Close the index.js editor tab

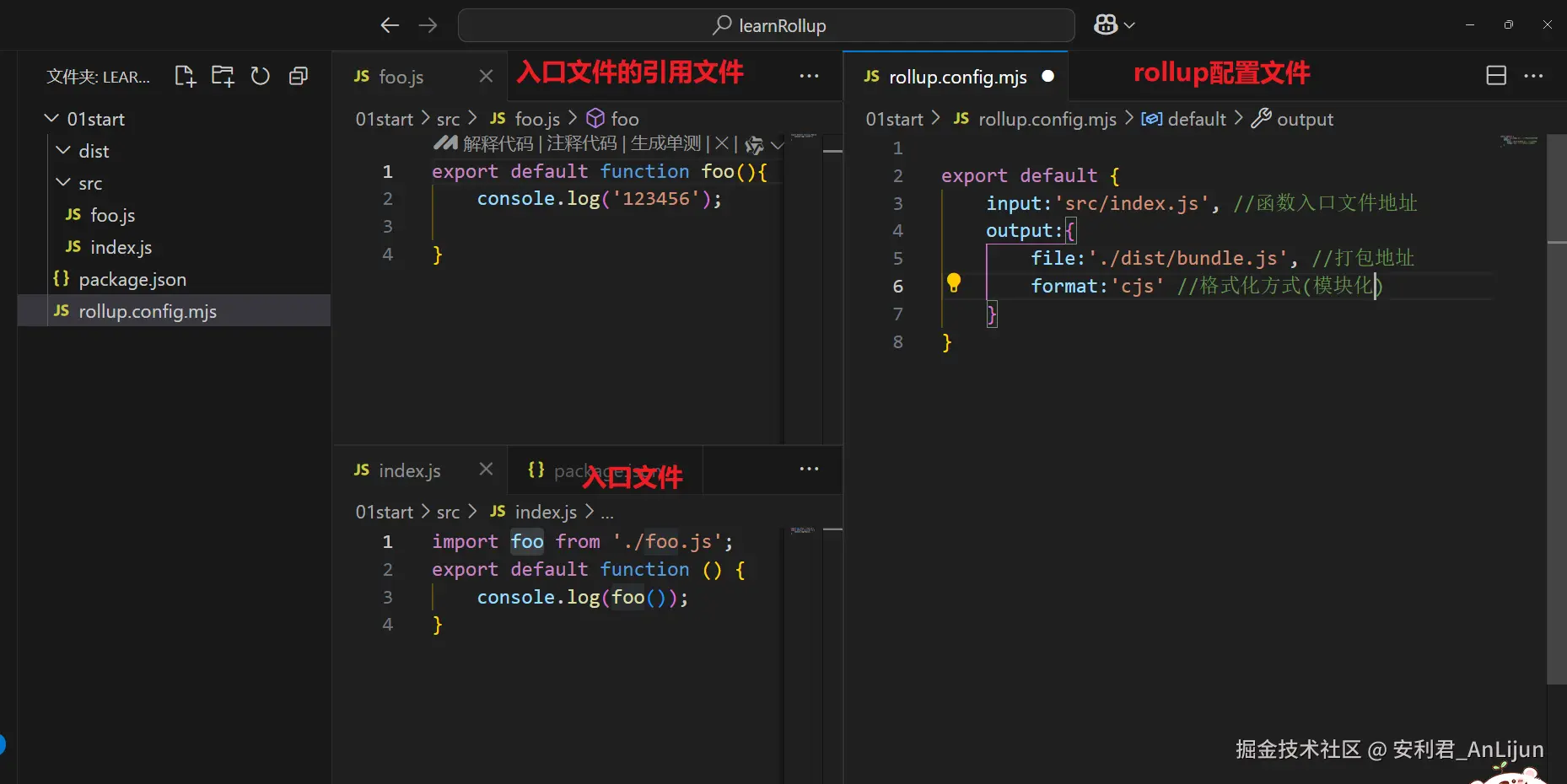[486, 470]
